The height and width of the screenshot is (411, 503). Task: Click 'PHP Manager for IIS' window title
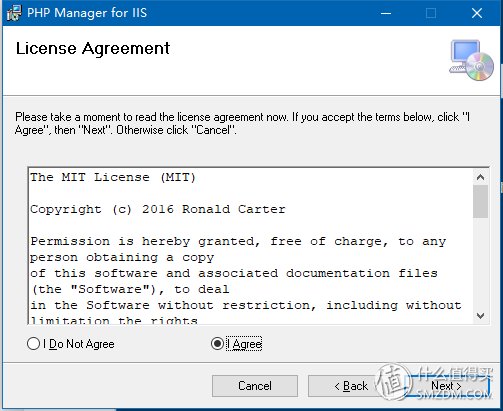87,13
